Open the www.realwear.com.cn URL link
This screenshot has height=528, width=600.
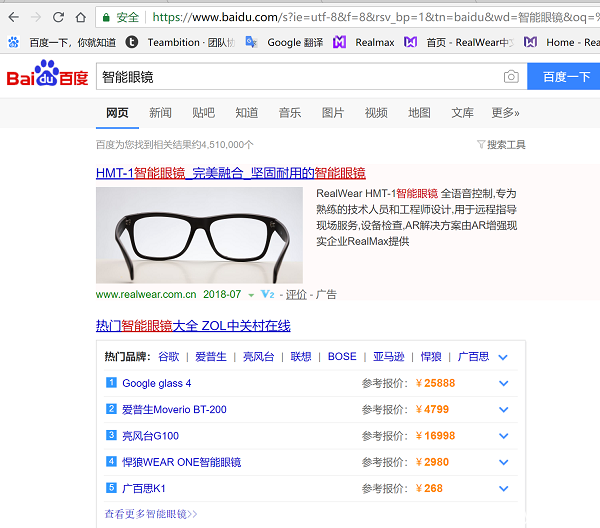(146, 294)
